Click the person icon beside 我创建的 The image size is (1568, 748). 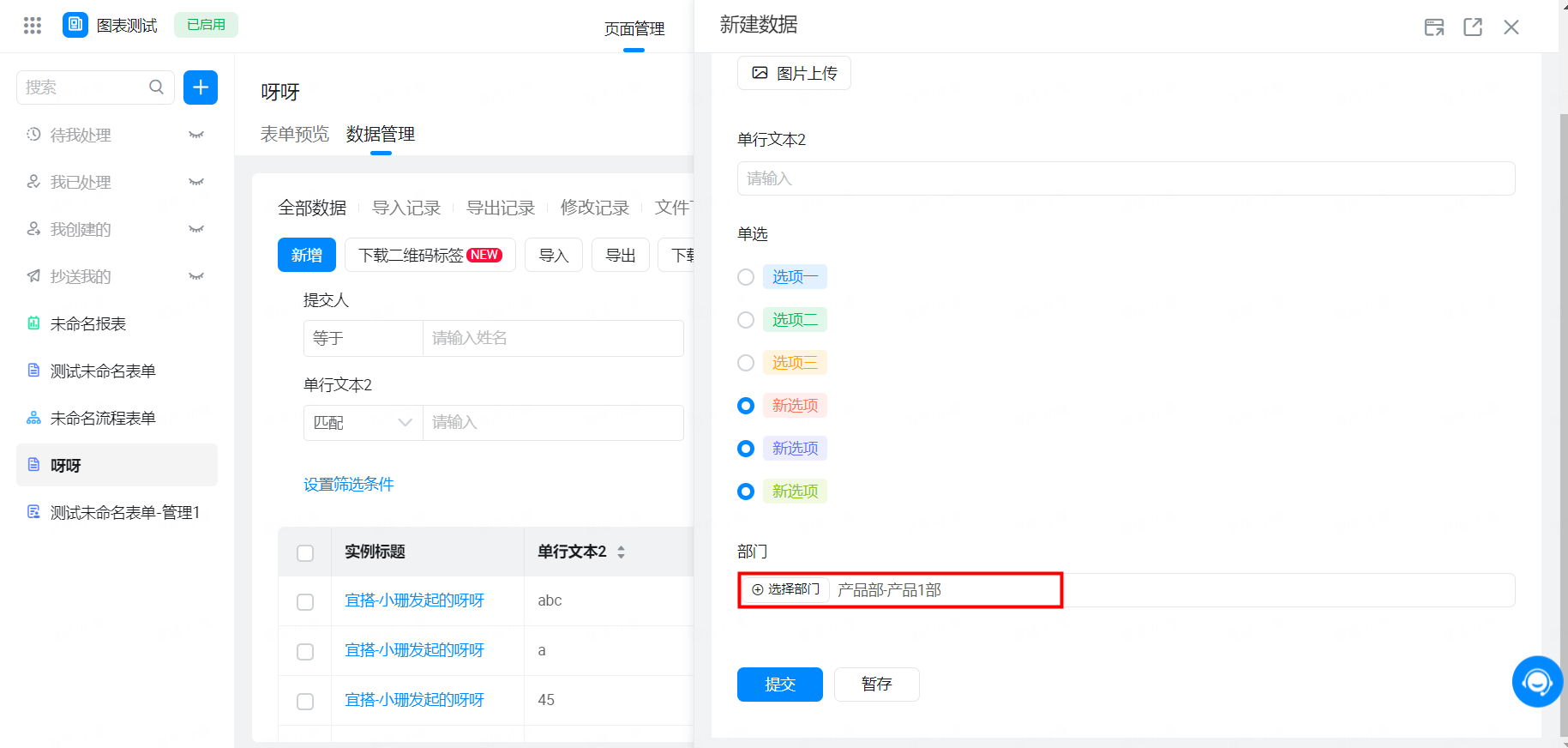(33, 228)
